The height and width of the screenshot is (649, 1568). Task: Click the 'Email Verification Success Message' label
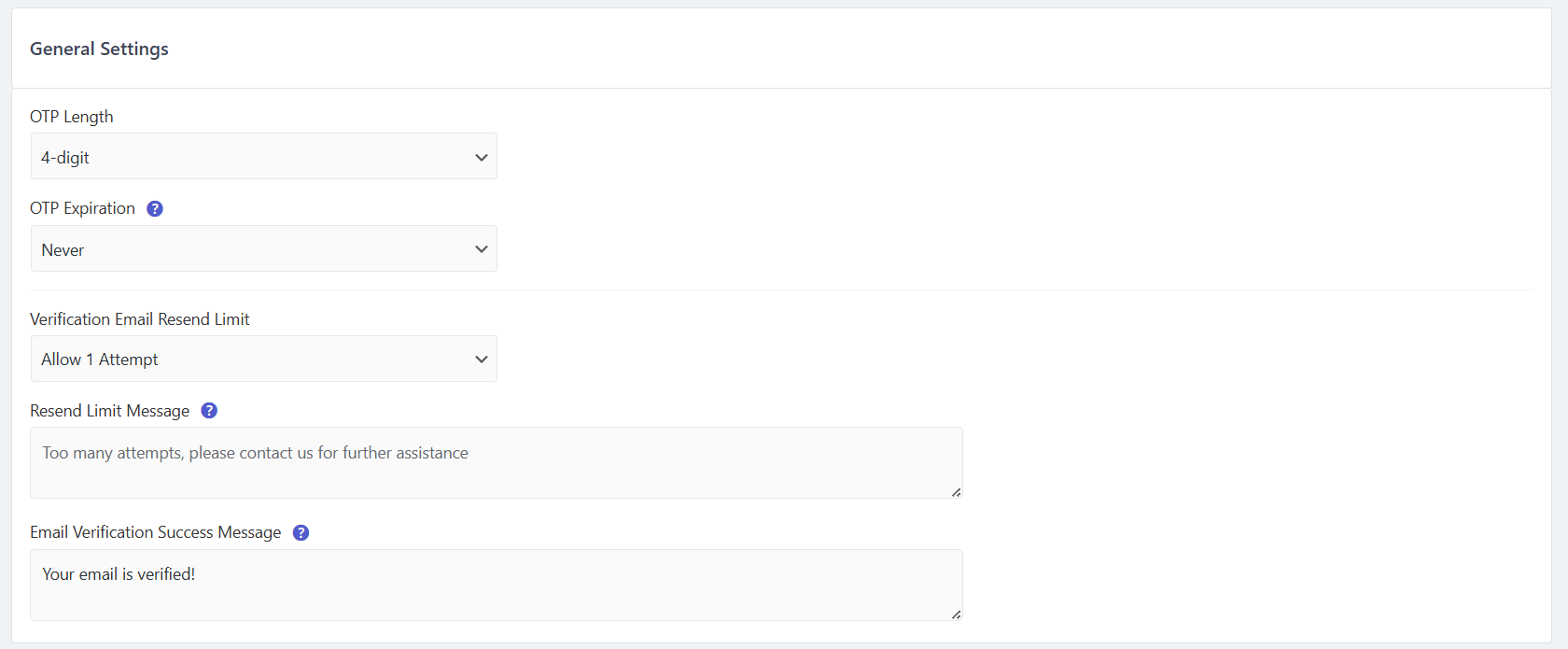click(x=155, y=532)
